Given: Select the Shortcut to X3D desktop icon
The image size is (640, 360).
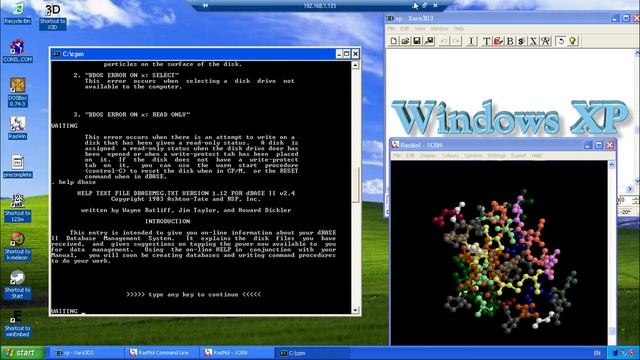Looking at the screenshot, I should 52,16.
